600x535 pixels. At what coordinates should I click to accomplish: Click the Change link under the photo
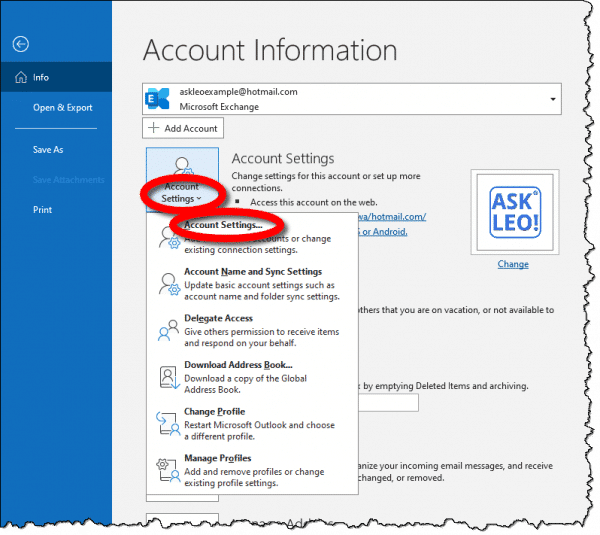click(x=513, y=264)
